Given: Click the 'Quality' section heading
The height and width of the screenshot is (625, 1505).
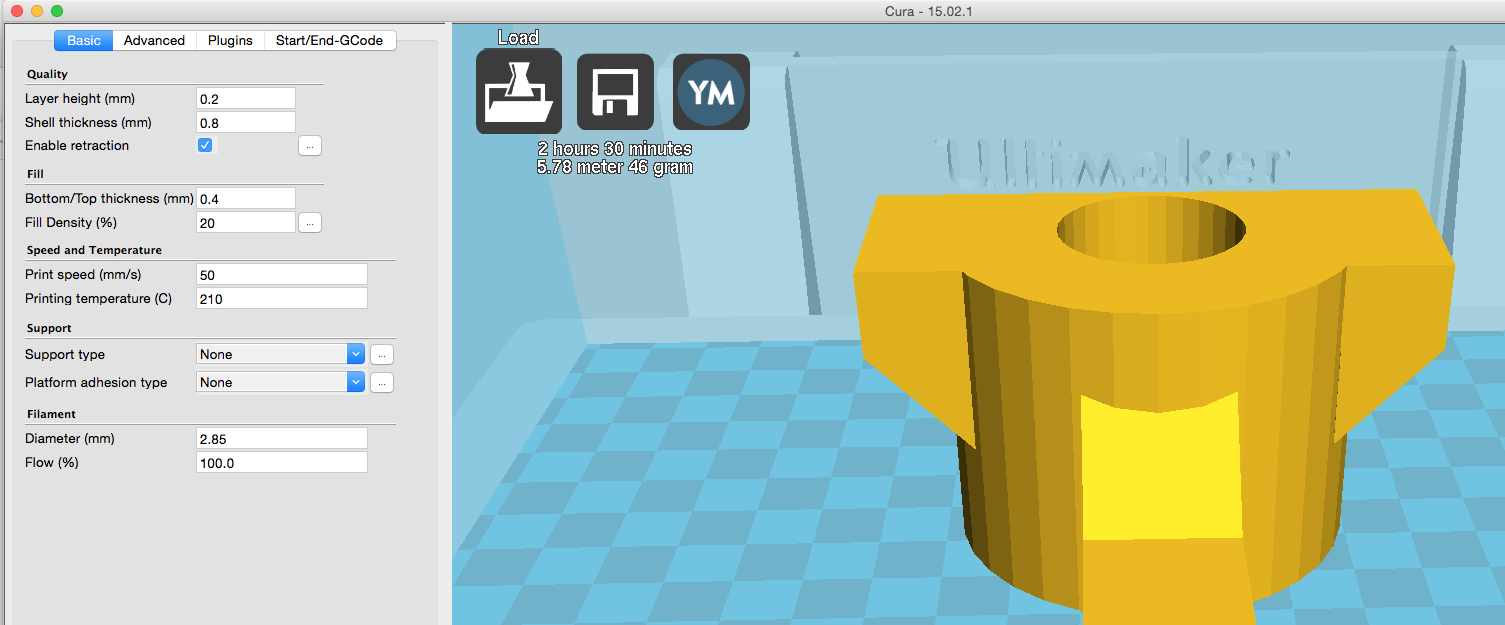Looking at the screenshot, I should click(47, 74).
